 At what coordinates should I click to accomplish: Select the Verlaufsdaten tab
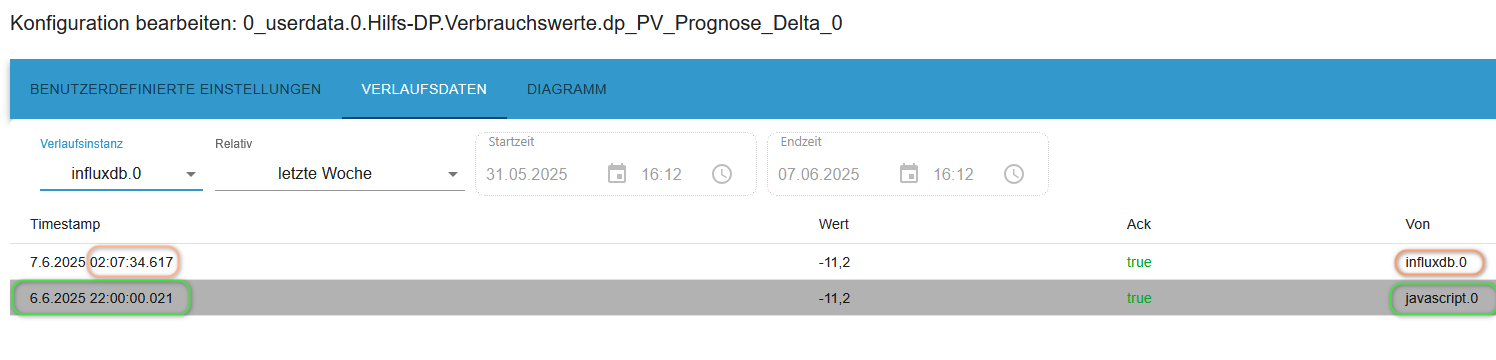[424, 89]
